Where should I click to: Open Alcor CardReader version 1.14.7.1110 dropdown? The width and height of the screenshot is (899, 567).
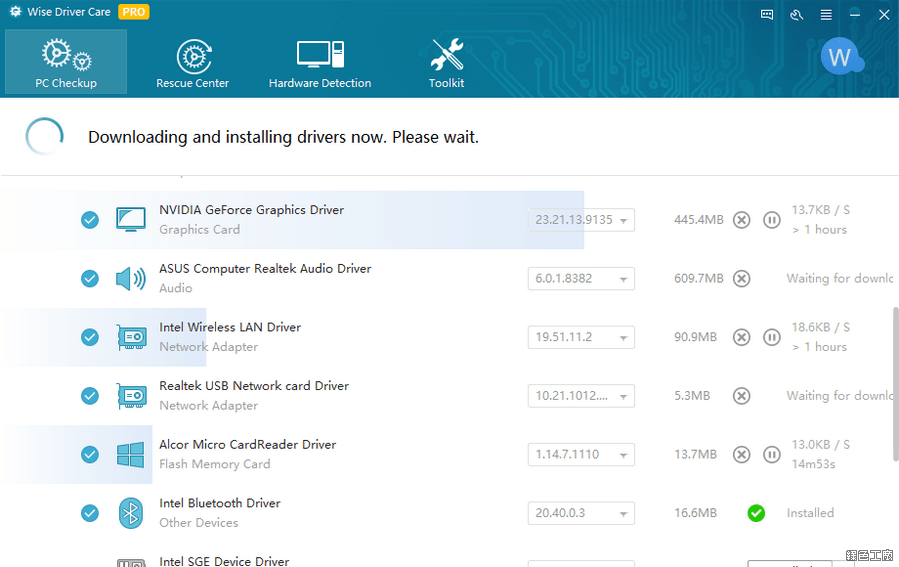(x=581, y=455)
